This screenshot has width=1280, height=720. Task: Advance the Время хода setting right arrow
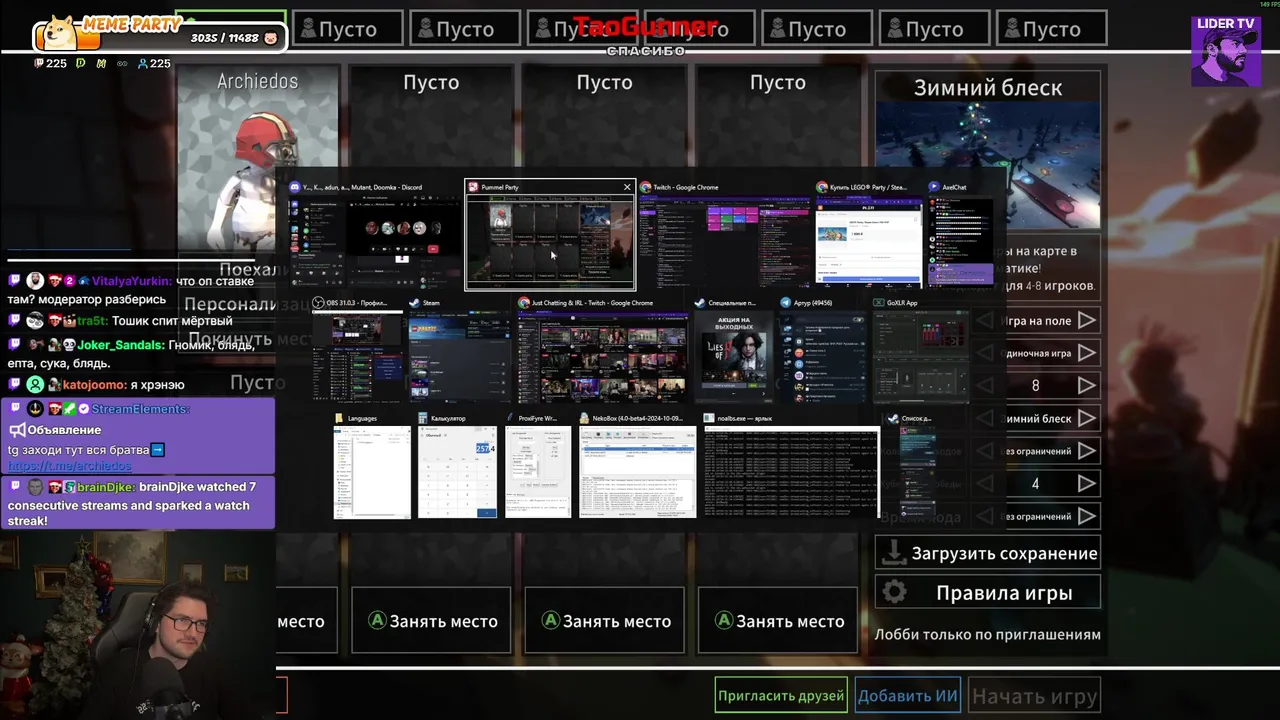pyautogui.click(x=1086, y=516)
